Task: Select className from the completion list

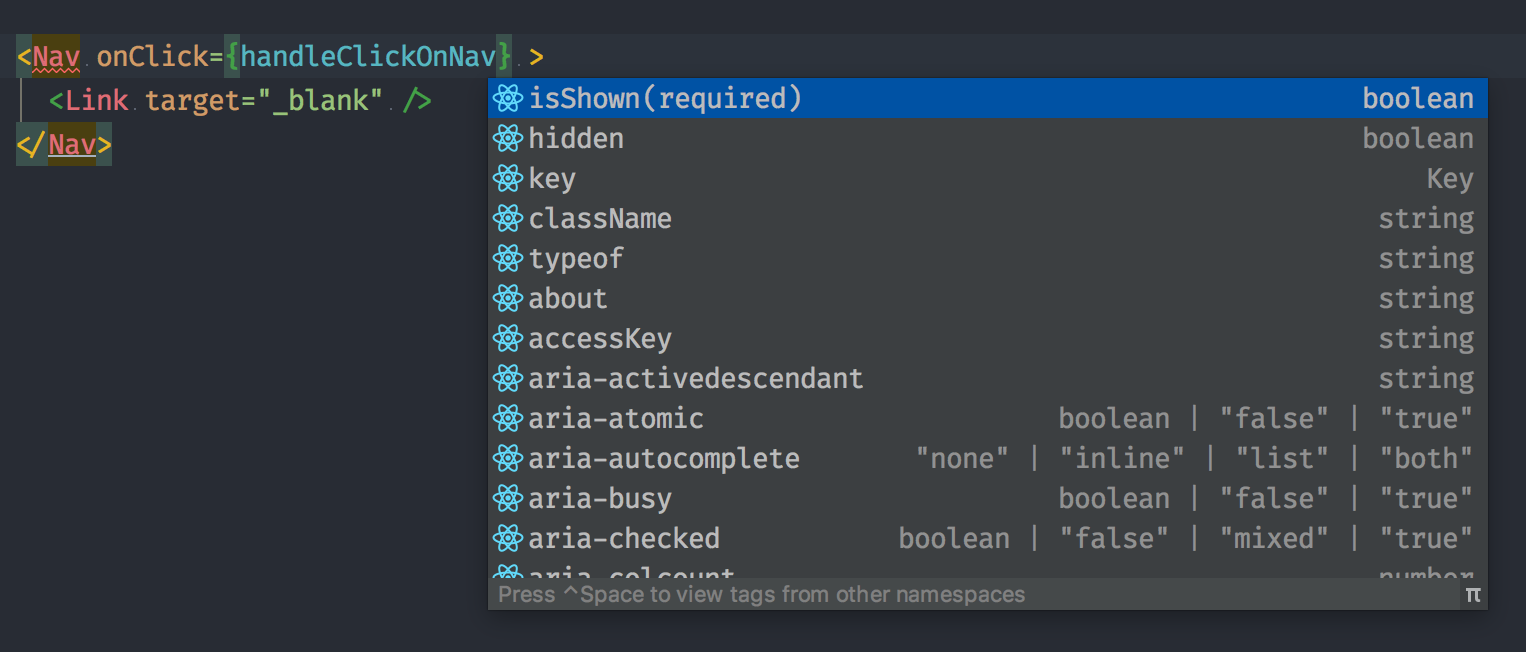Action: (988, 218)
